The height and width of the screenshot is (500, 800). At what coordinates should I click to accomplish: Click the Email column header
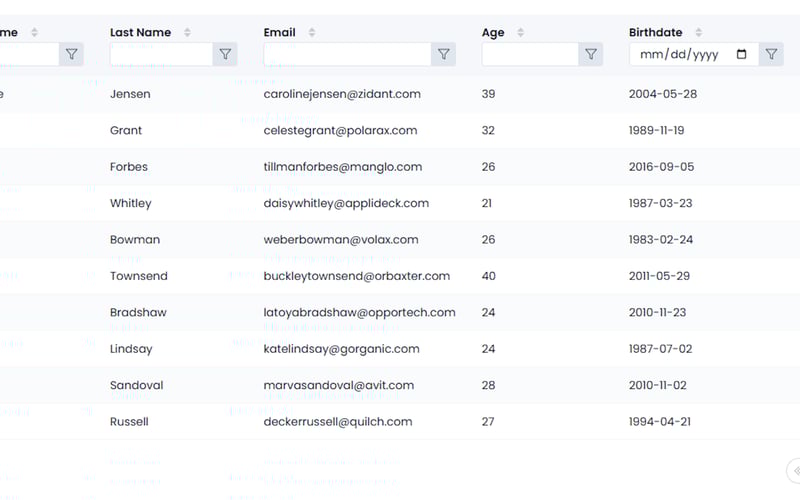pos(280,33)
